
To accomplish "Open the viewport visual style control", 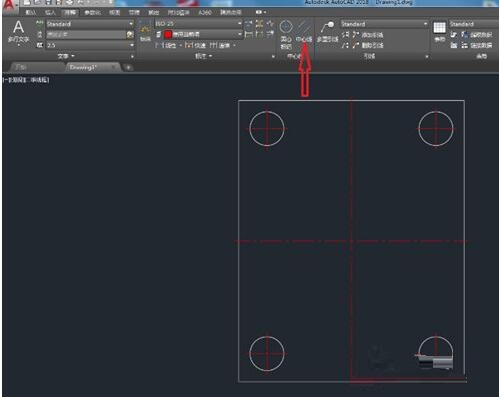I will (39, 80).
